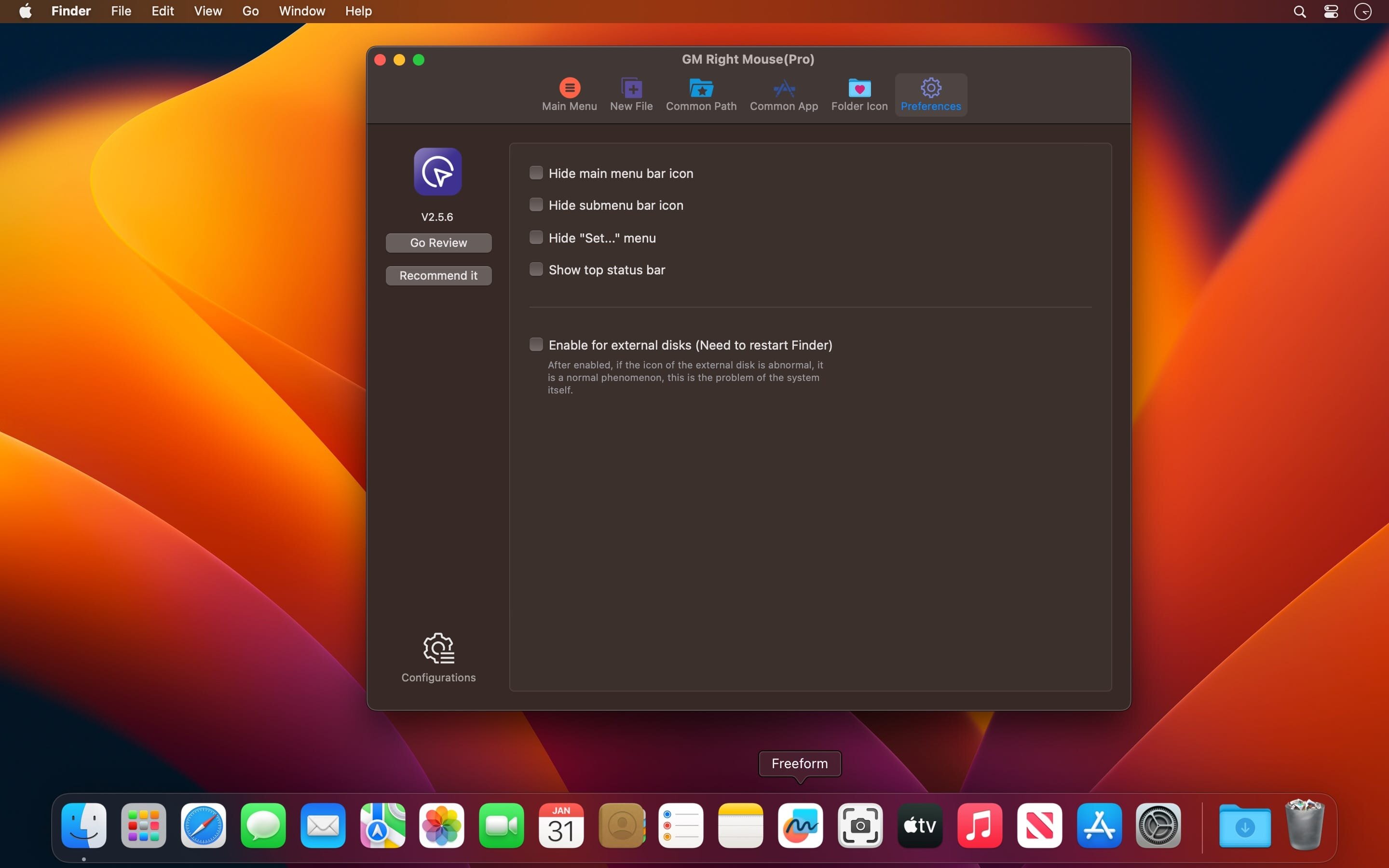The image size is (1389, 868).
Task: Select the Common App toolbar icon
Action: pos(783,94)
